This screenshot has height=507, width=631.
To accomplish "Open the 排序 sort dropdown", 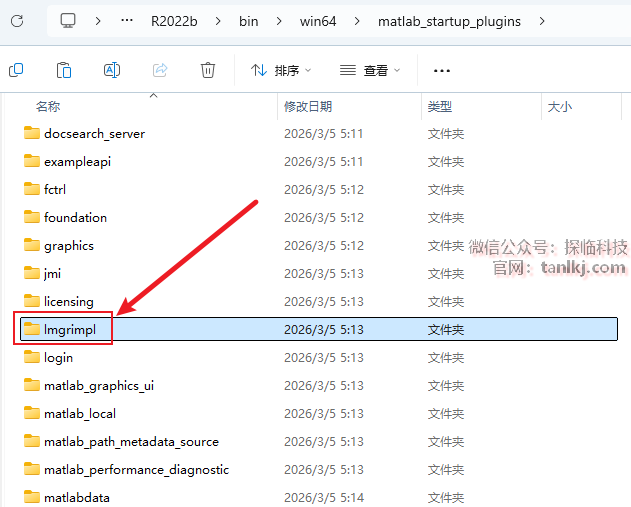I will click(x=281, y=70).
